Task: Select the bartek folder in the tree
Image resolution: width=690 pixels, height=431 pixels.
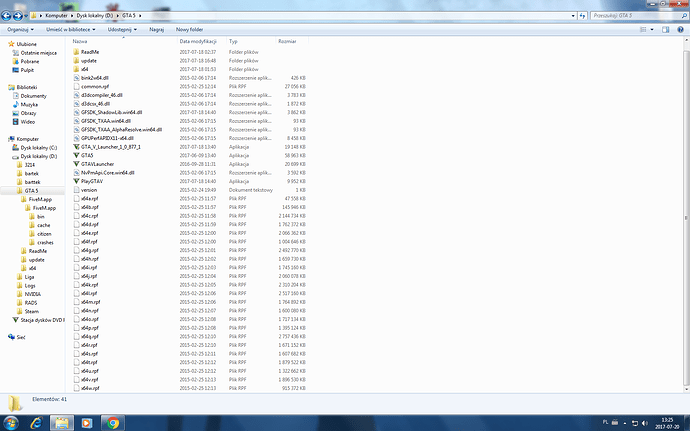Action: pos(31,173)
